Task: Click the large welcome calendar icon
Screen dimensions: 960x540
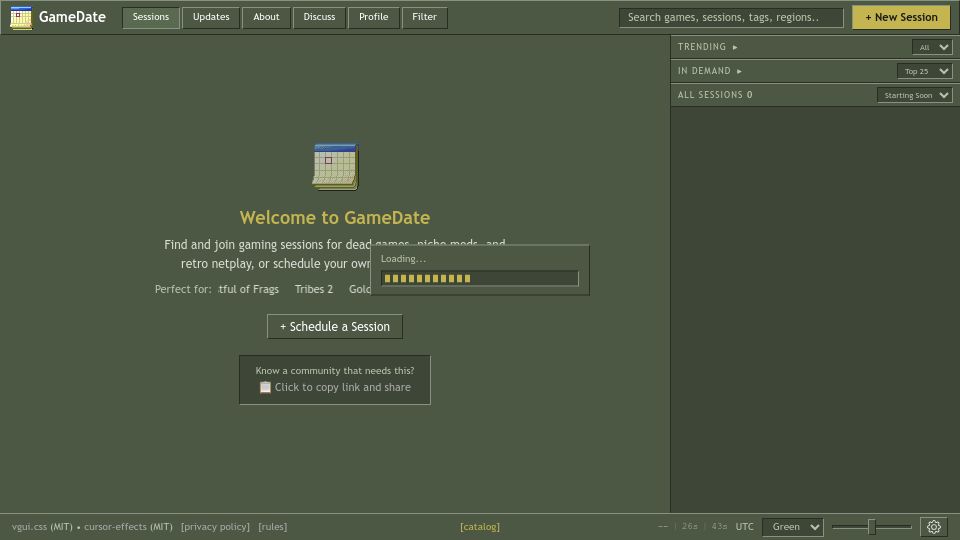Action: (x=336, y=167)
